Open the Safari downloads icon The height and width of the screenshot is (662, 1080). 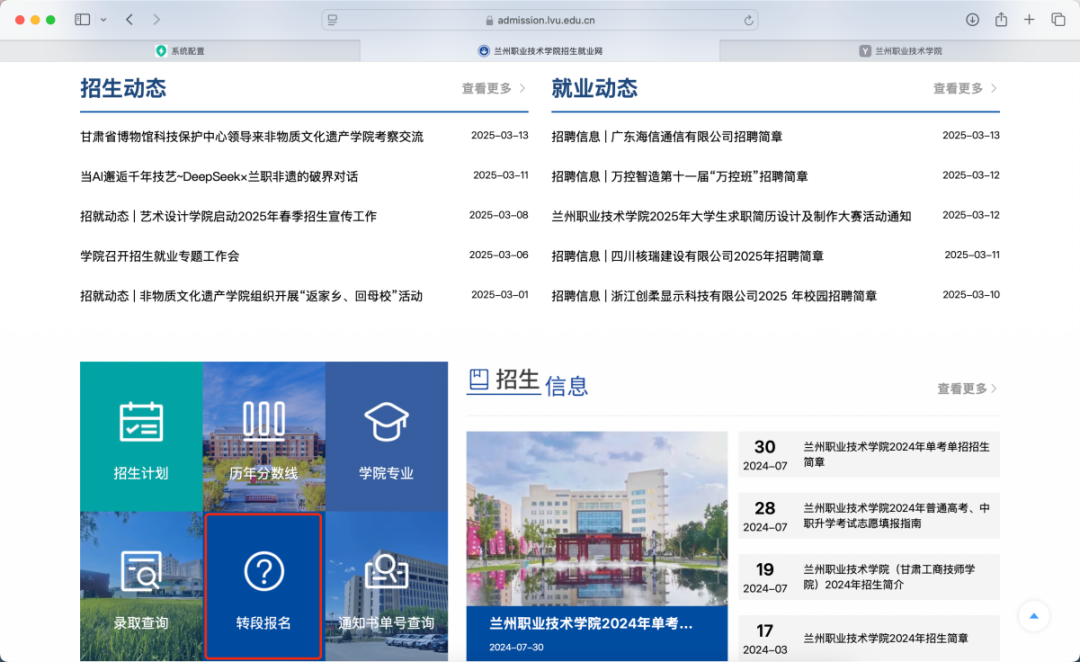[972, 20]
